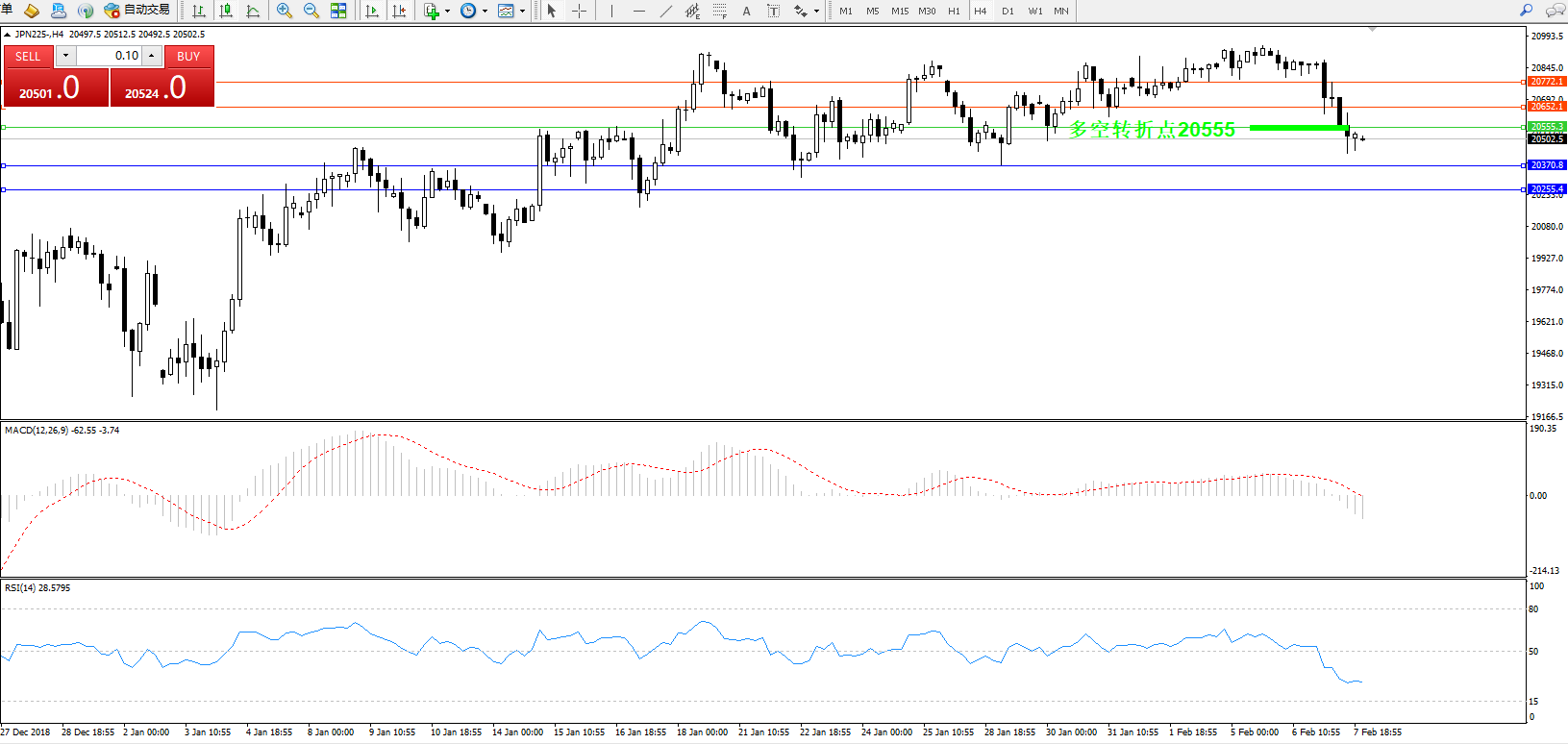1568x744 pixels.
Task: Switch to the D1 timeframe
Action: click(x=1008, y=11)
